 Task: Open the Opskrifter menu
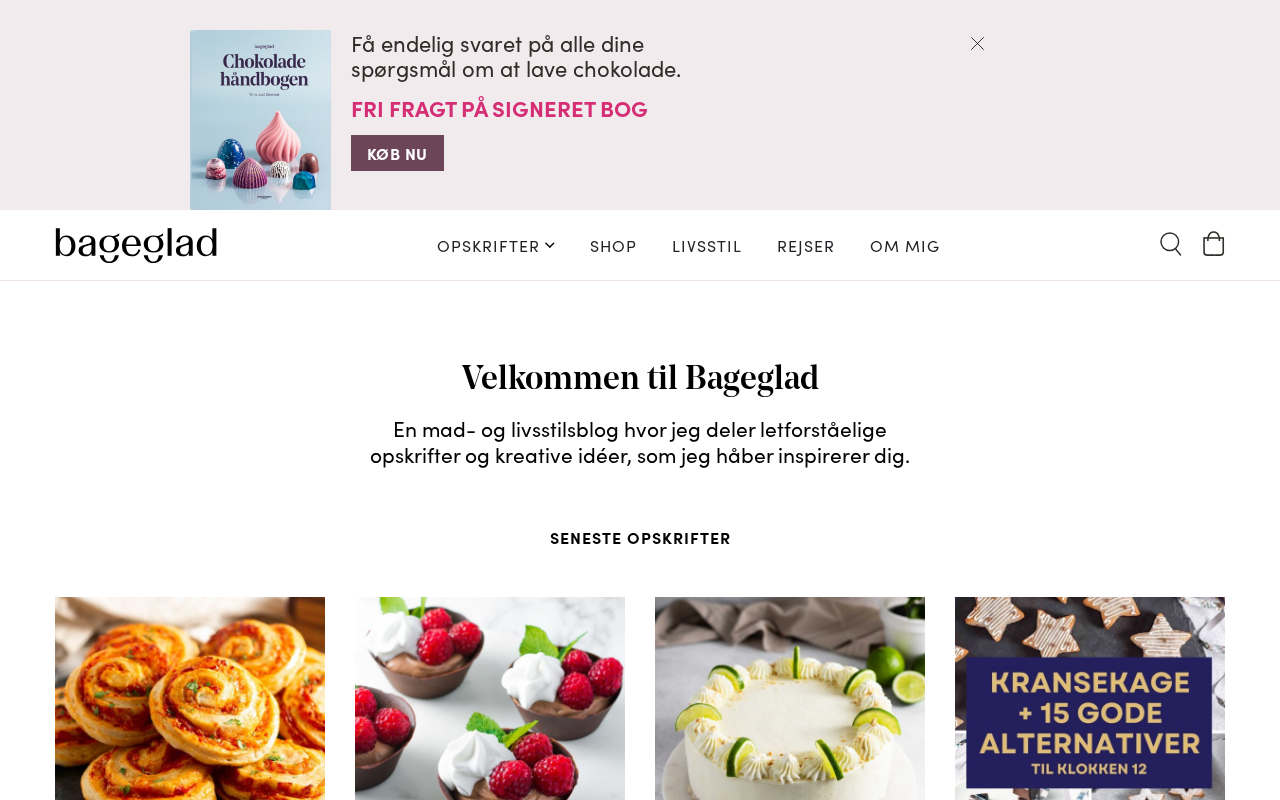(488, 245)
